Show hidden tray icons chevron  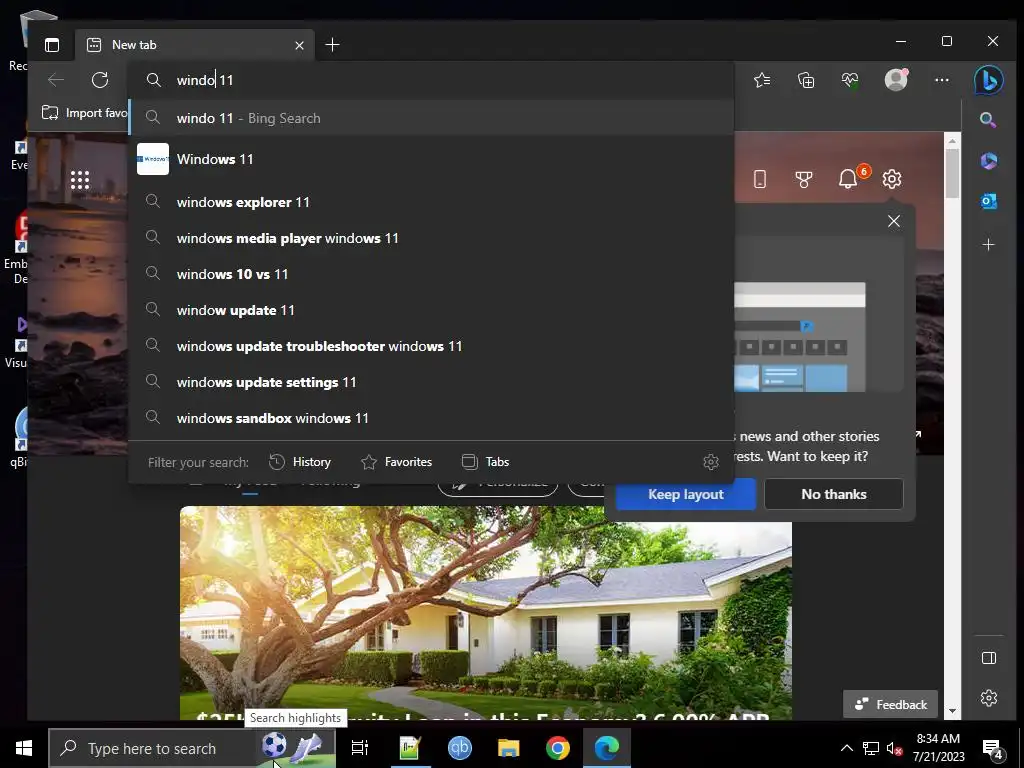point(846,748)
